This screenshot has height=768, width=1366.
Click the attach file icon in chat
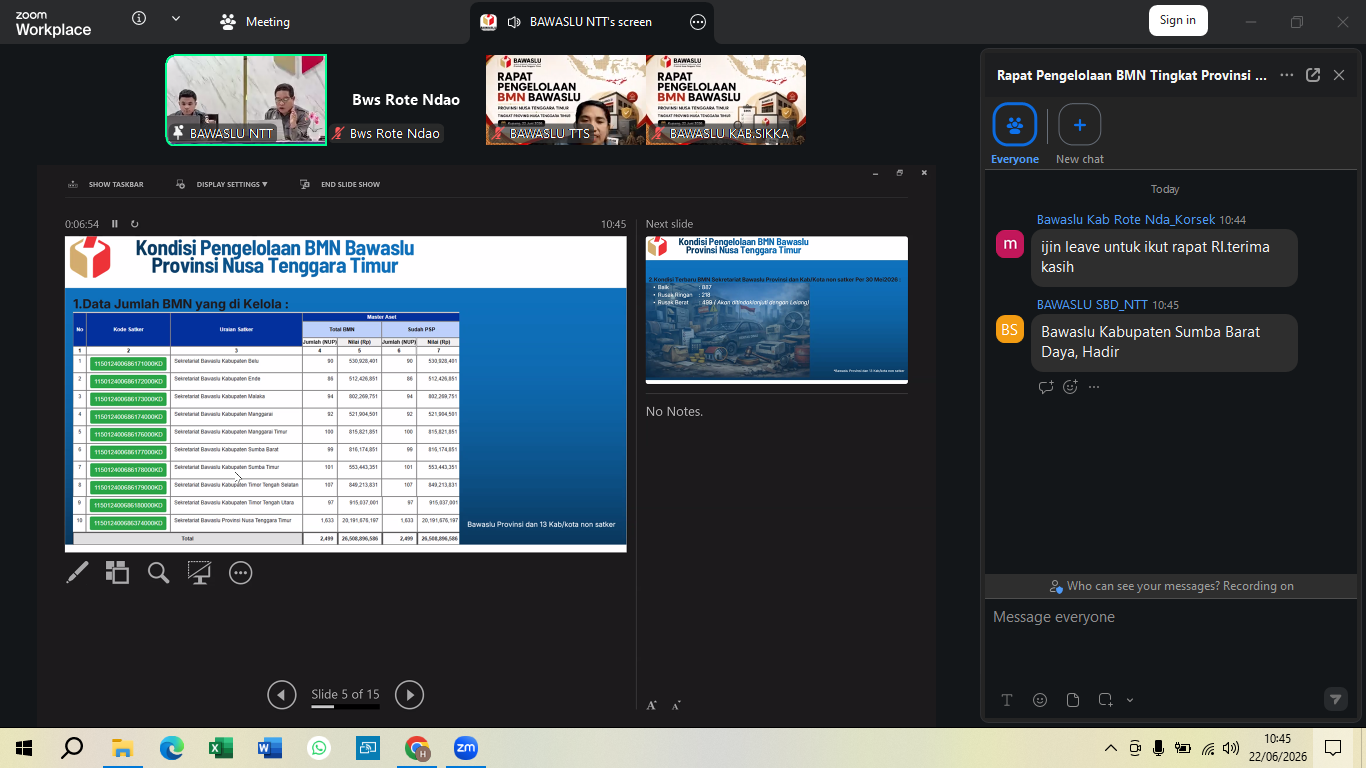(x=1073, y=700)
